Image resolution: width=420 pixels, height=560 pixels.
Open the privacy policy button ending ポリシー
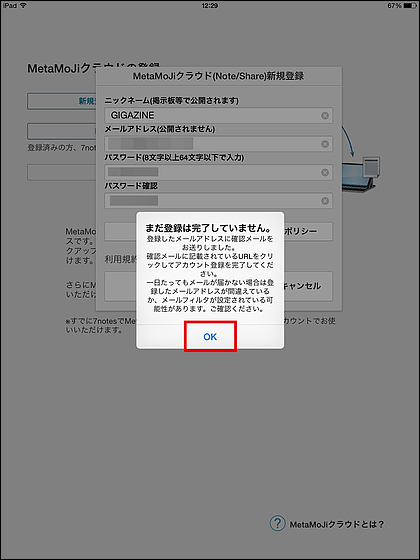pos(308,231)
